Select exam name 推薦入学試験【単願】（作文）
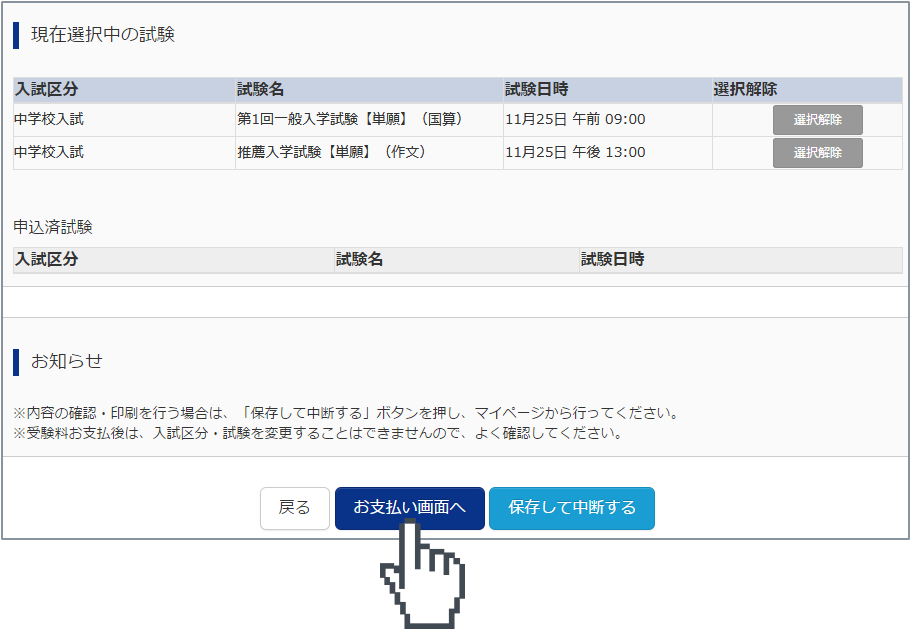Screen dimensions: 911x631 click(x=332, y=152)
